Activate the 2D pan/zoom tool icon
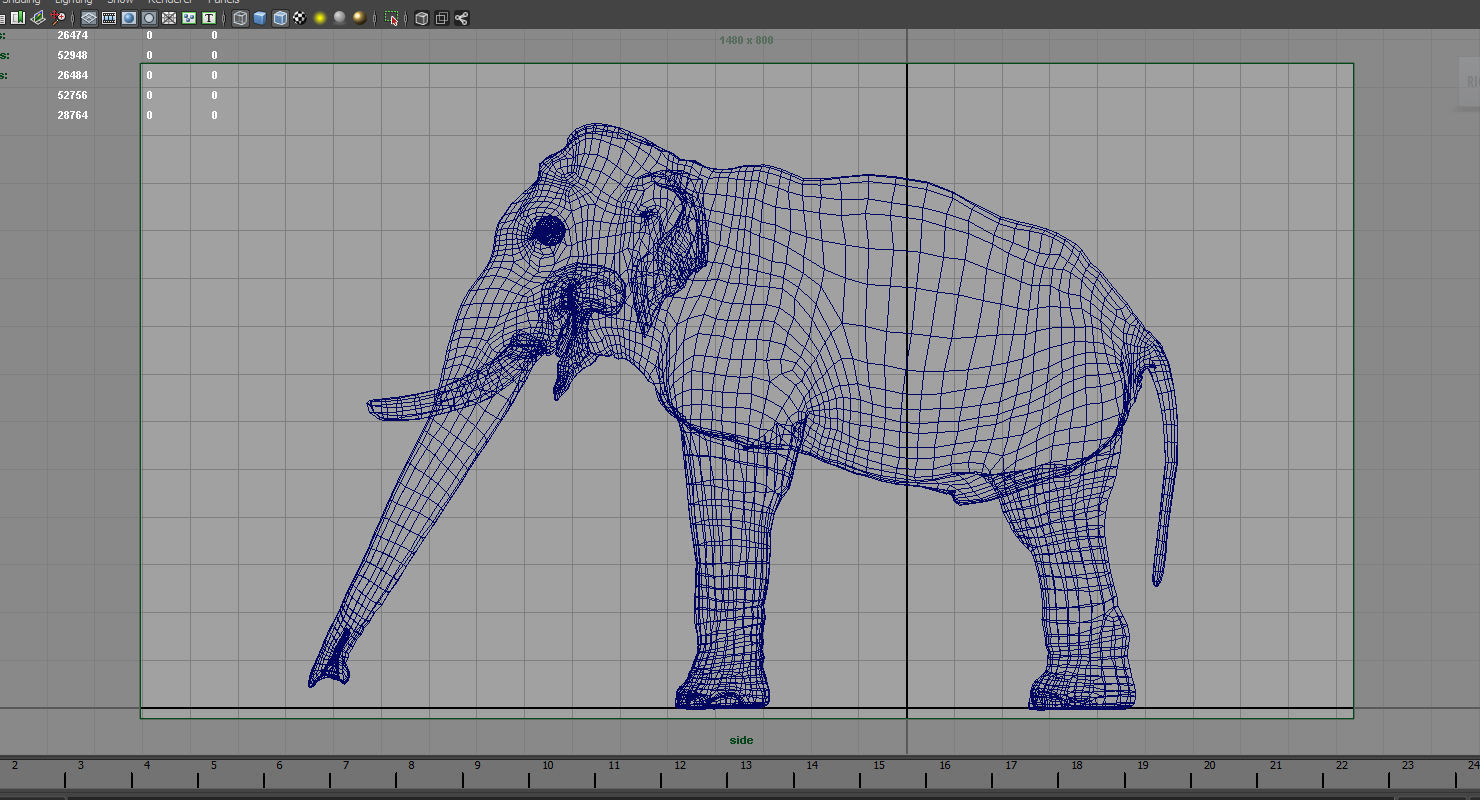Screen dimensions: 1480x800 (x=58, y=18)
